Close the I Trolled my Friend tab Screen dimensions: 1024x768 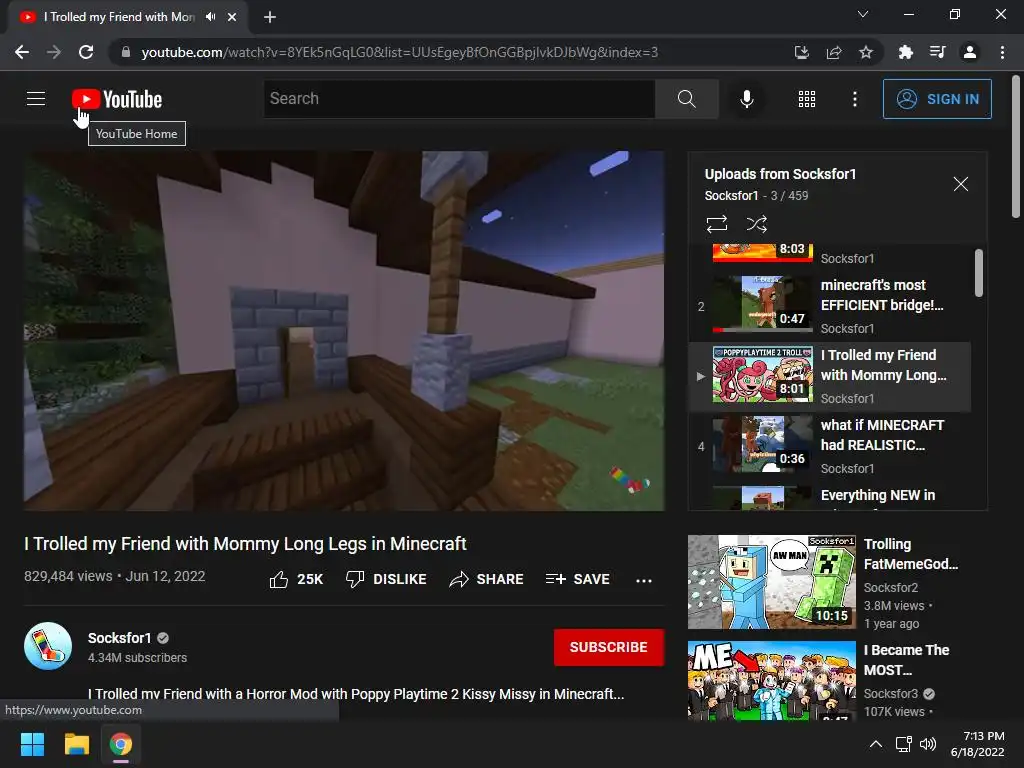232,17
